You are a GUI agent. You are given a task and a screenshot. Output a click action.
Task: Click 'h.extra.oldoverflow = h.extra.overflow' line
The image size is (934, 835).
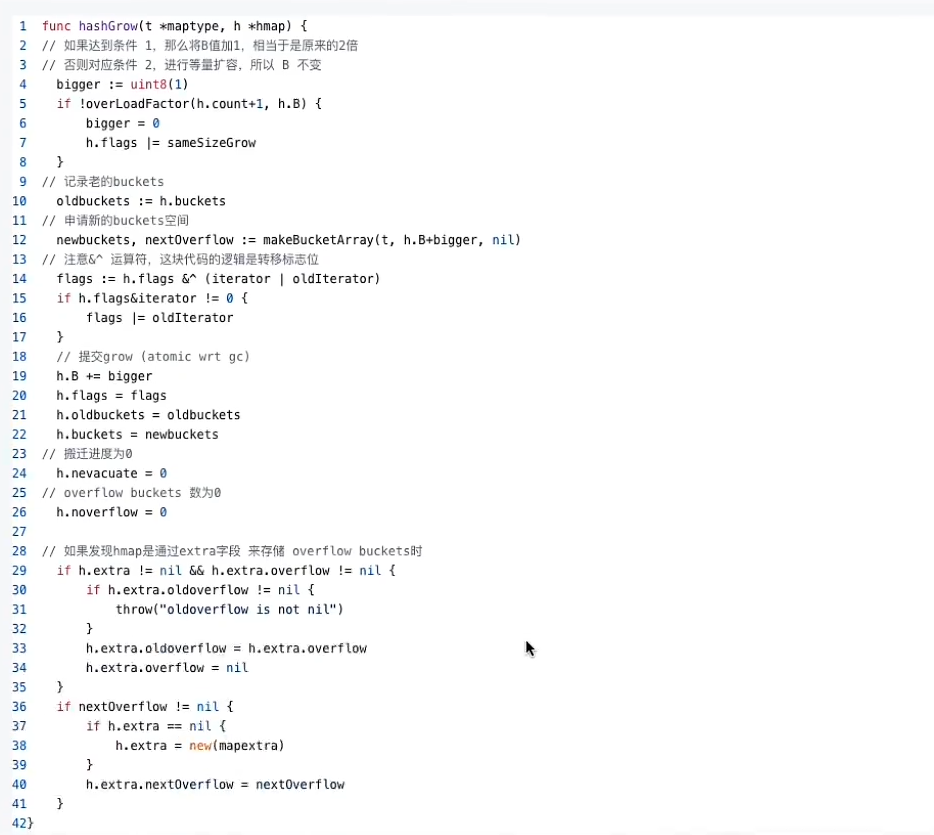(226, 649)
